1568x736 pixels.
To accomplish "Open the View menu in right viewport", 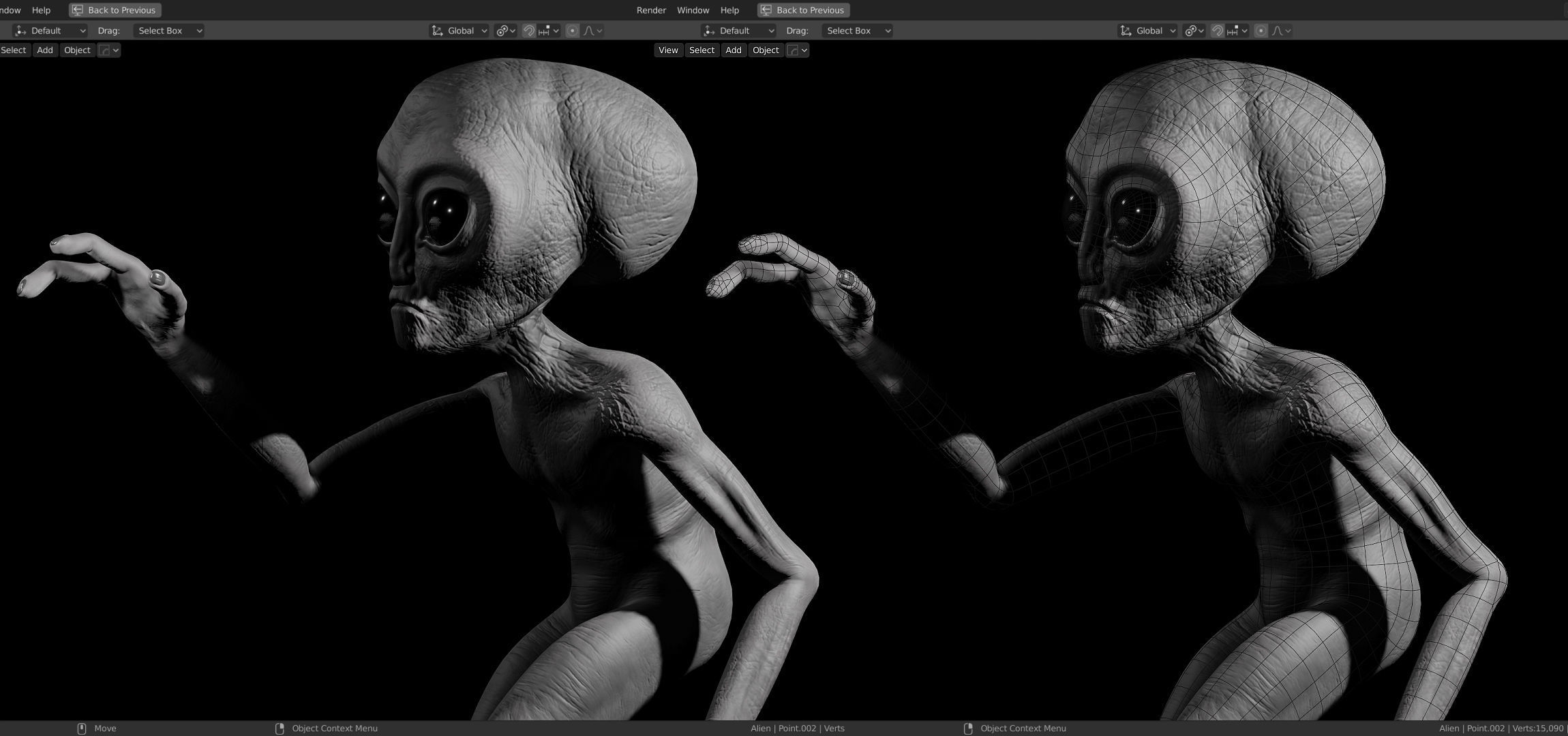I will [x=668, y=50].
